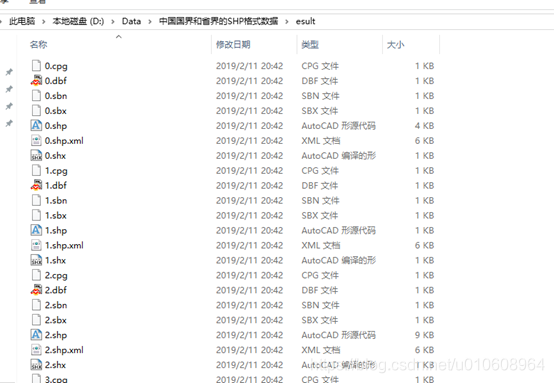The image size is (554, 383).
Task: Click the 9 KB size of 2.shp
Action: click(424, 335)
